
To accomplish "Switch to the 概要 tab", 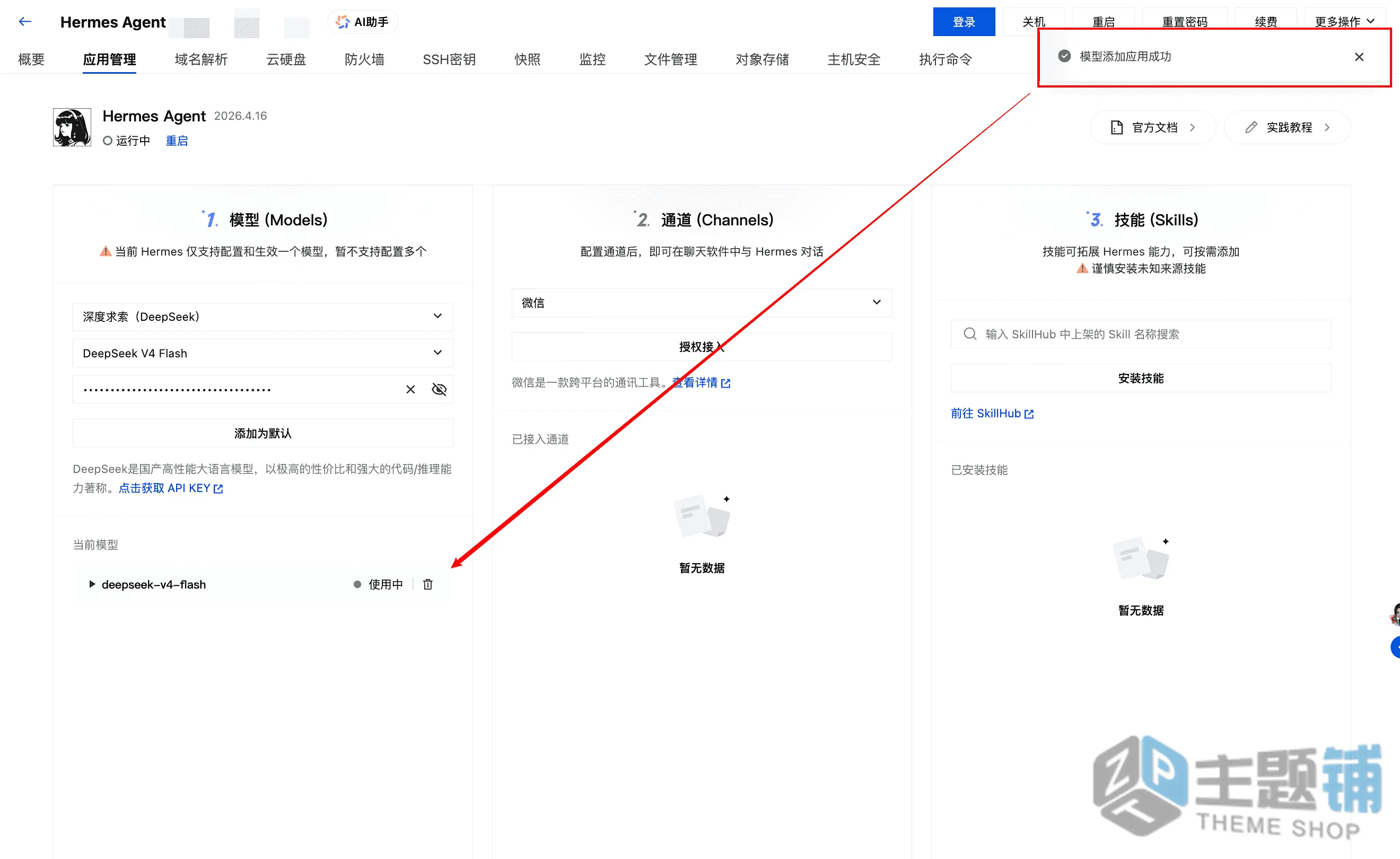I will (x=31, y=59).
